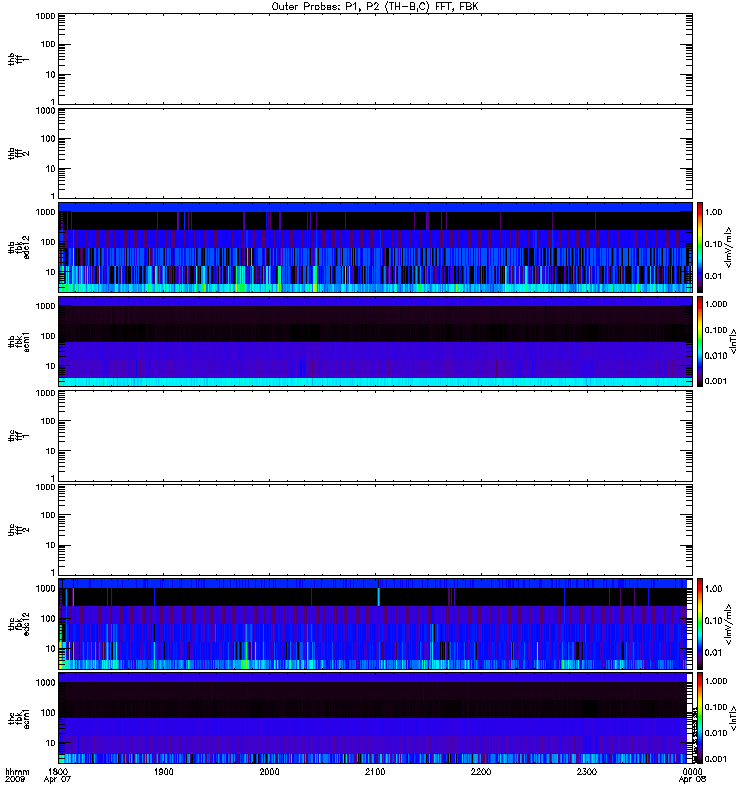Click the '100' tick label of thc fff 2 panel
750x800 pixels.
pos(48,515)
